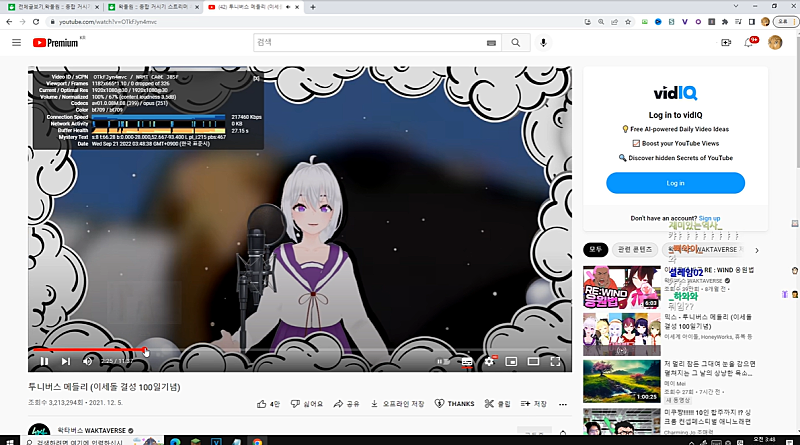The width and height of the screenshot is (800, 445).
Task: Seek by clicking the video progress bar
Action: tap(300, 350)
